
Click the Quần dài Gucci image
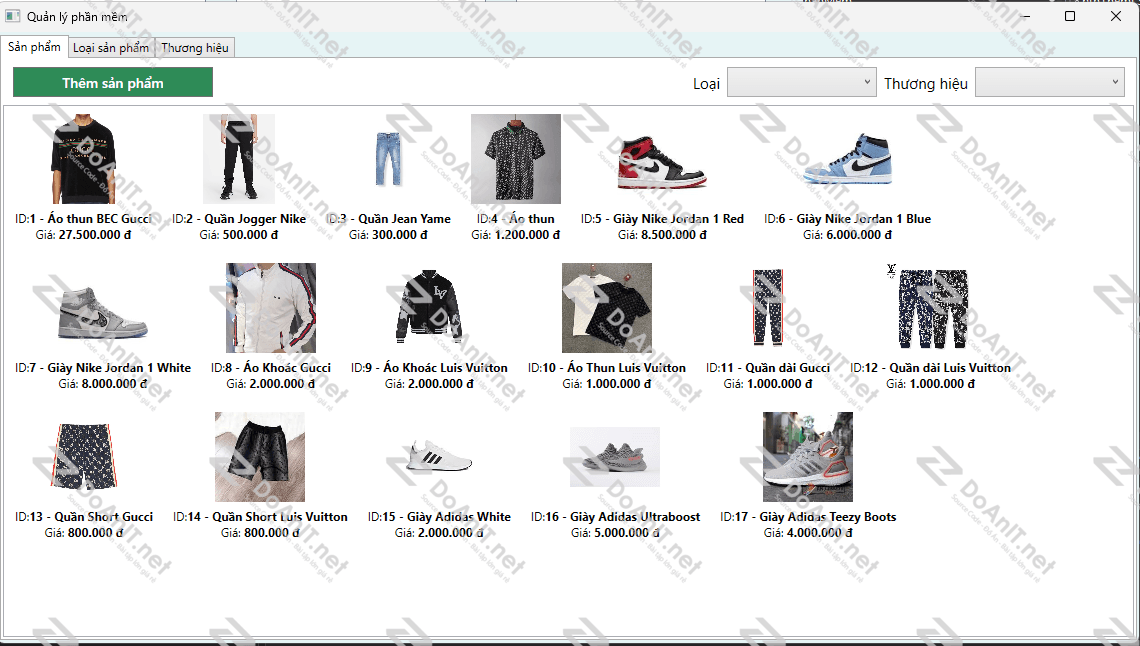[x=768, y=307]
